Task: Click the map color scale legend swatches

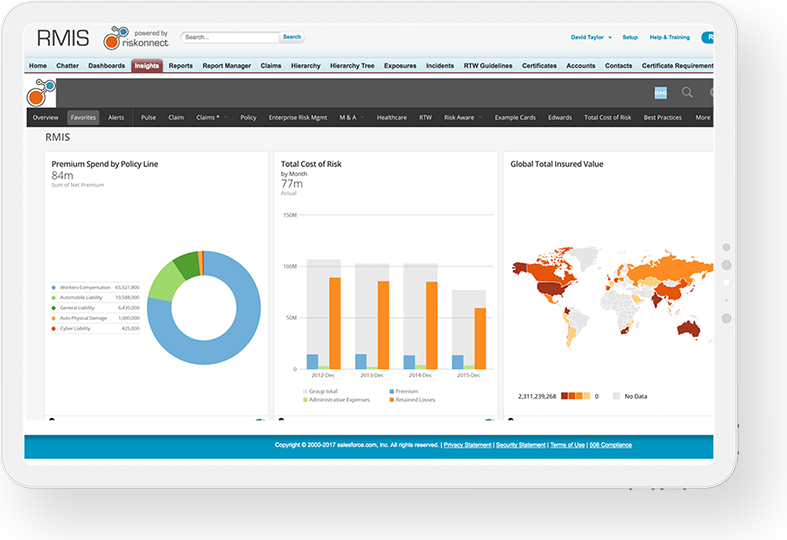Action: pyautogui.click(x=575, y=396)
